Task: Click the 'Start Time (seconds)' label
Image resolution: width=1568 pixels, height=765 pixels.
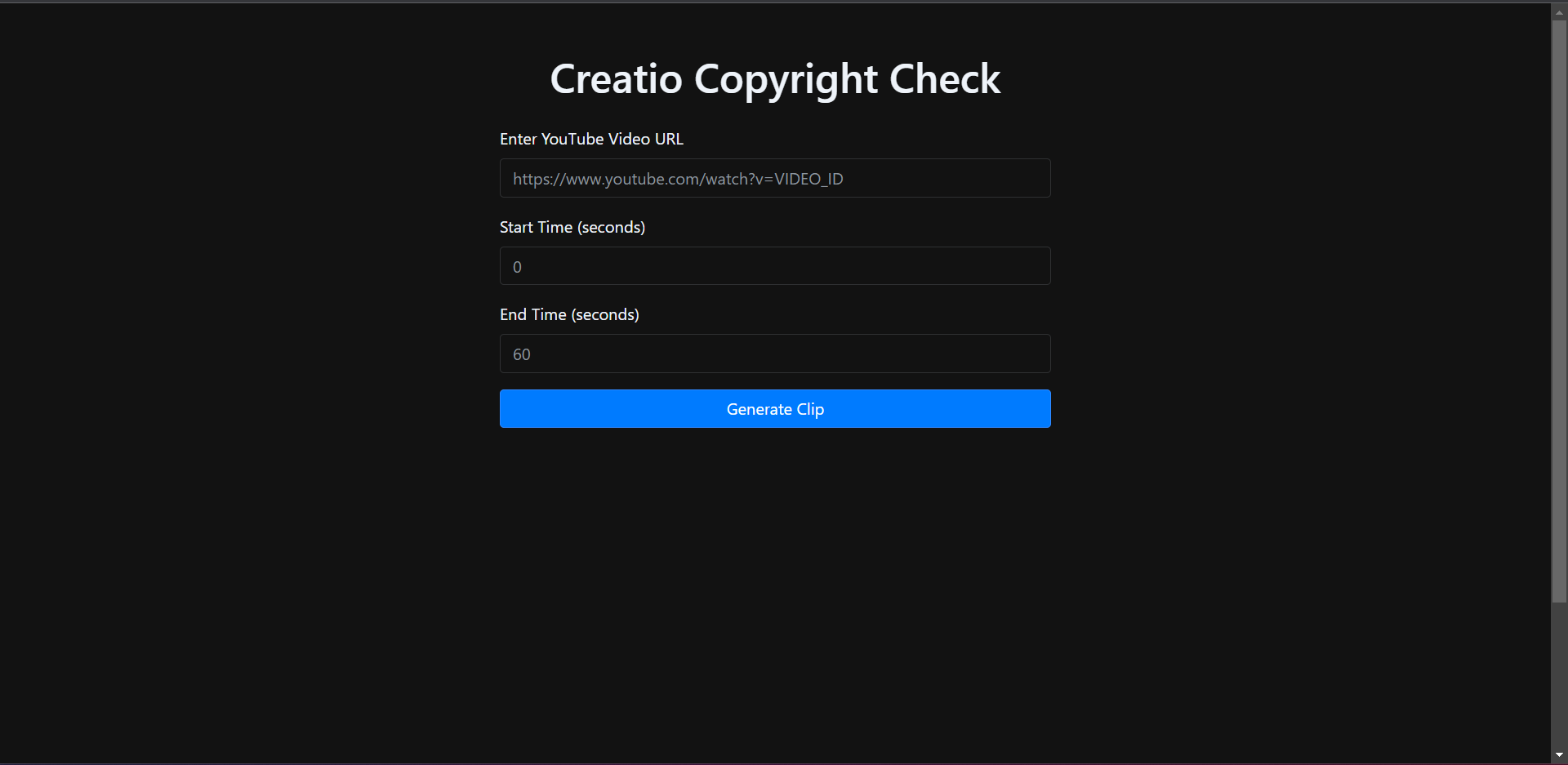Action: pos(572,227)
